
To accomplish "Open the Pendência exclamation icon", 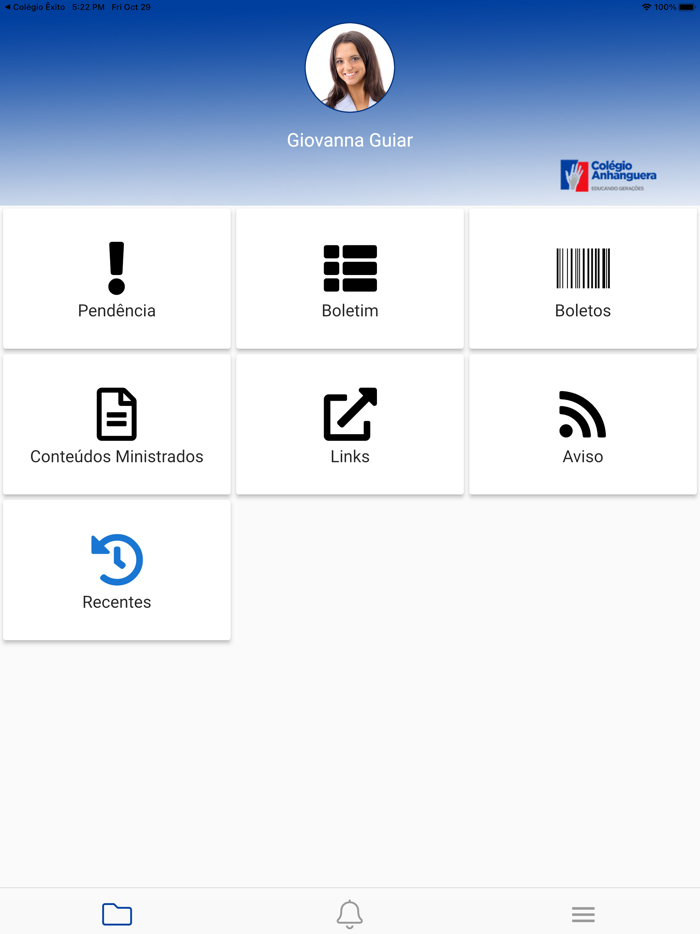I will click(x=117, y=268).
